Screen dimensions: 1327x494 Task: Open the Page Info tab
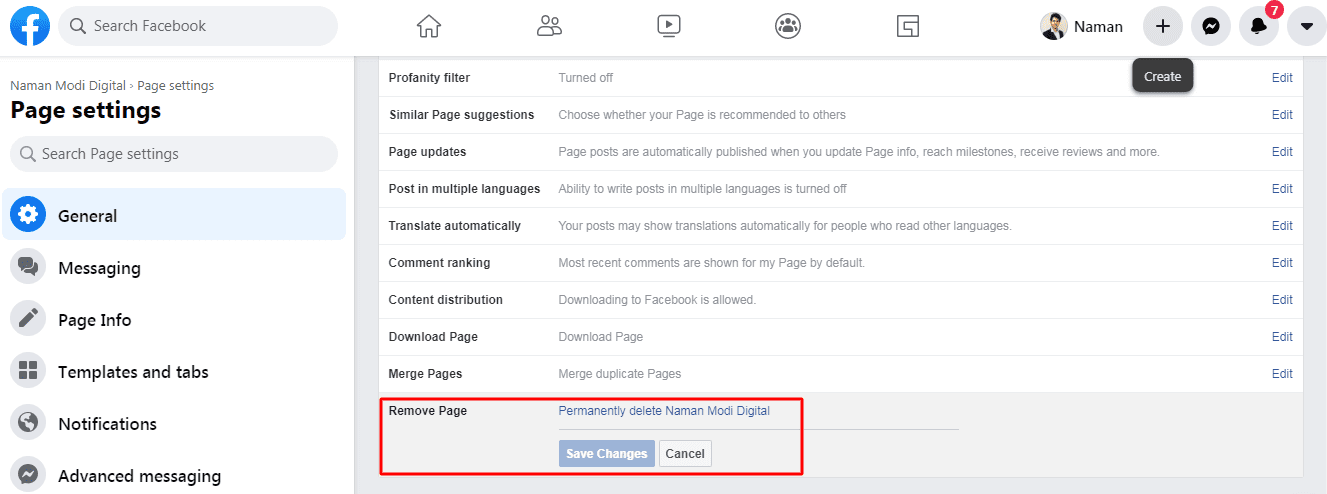pyautogui.click(x=174, y=319)
